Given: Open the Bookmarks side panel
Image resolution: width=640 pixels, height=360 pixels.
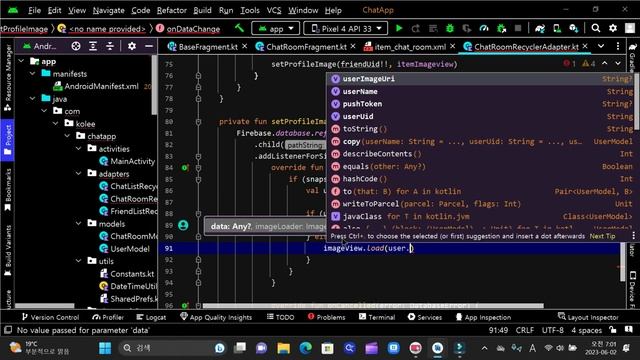Looking at the screenshot, I should (7, 190).
